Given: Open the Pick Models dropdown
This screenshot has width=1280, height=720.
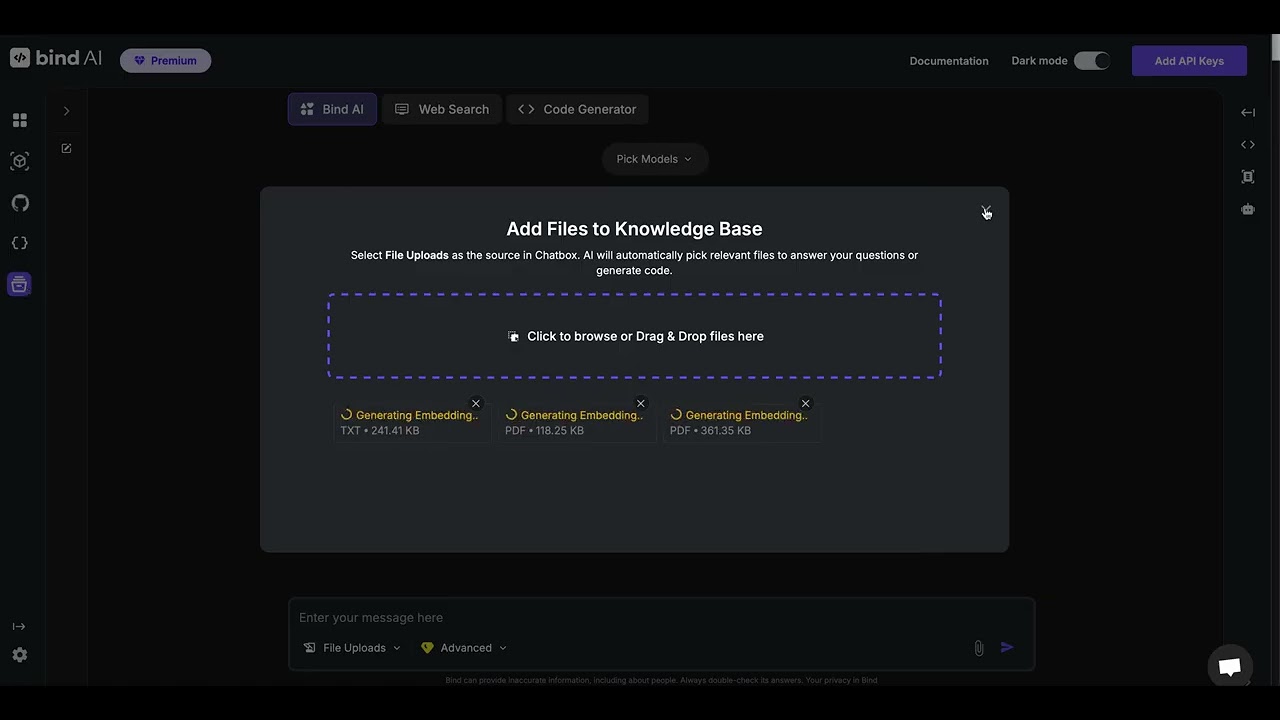Looking at the screenshot, I should (x=654, y=159).
